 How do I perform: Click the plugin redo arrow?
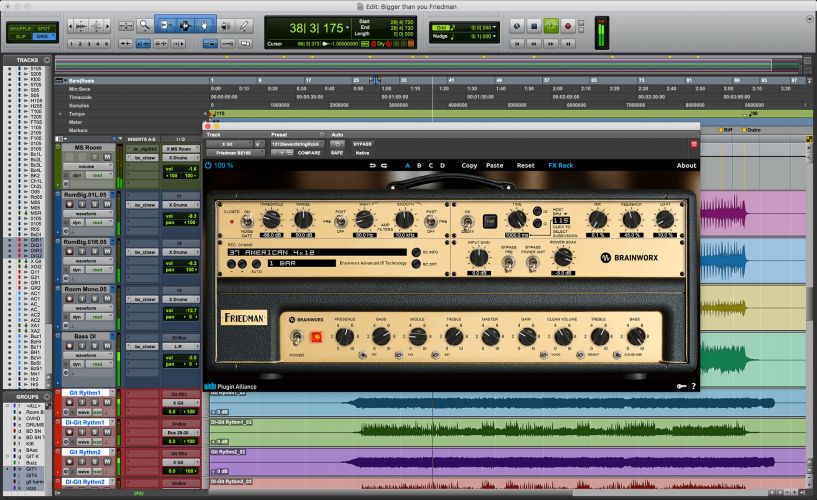tap(384, 165)
